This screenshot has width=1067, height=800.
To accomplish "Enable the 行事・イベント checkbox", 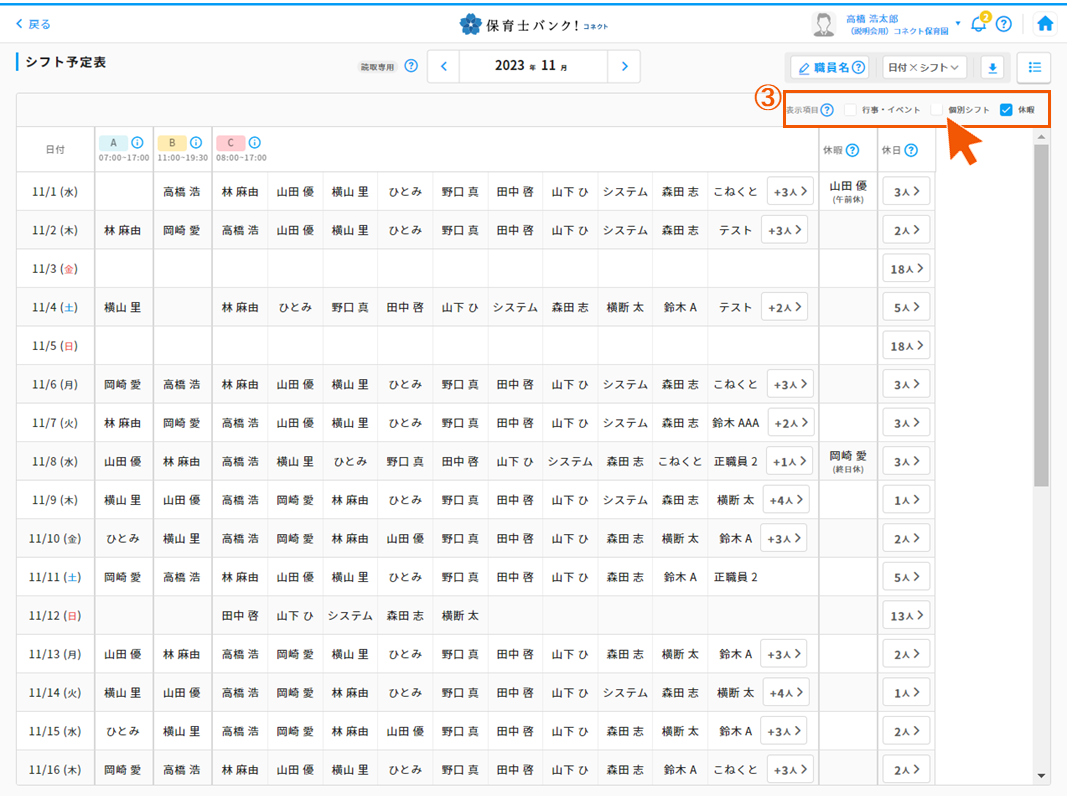I will (850, 110).
